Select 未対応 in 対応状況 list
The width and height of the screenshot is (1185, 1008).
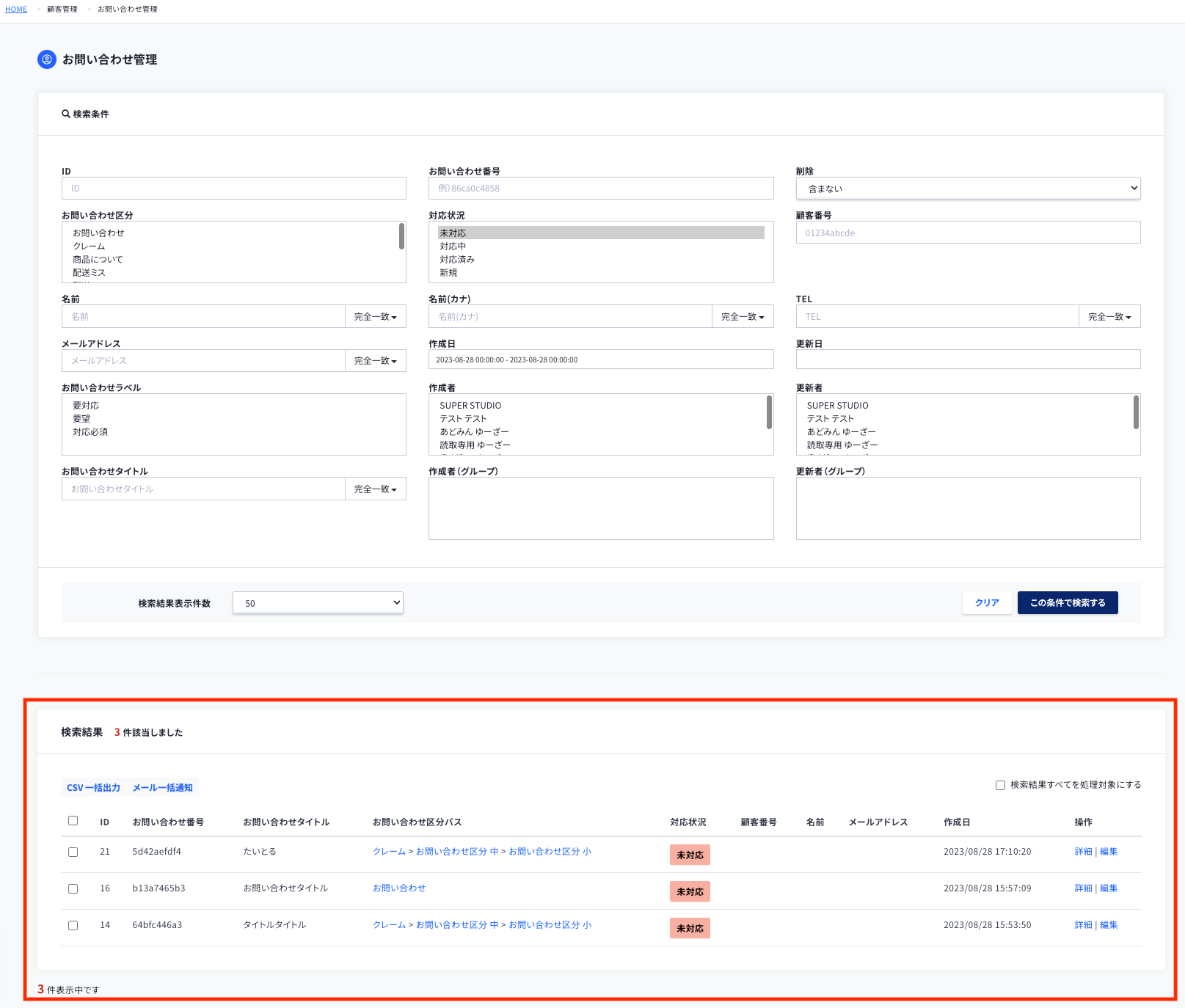[x=601, y=233]
